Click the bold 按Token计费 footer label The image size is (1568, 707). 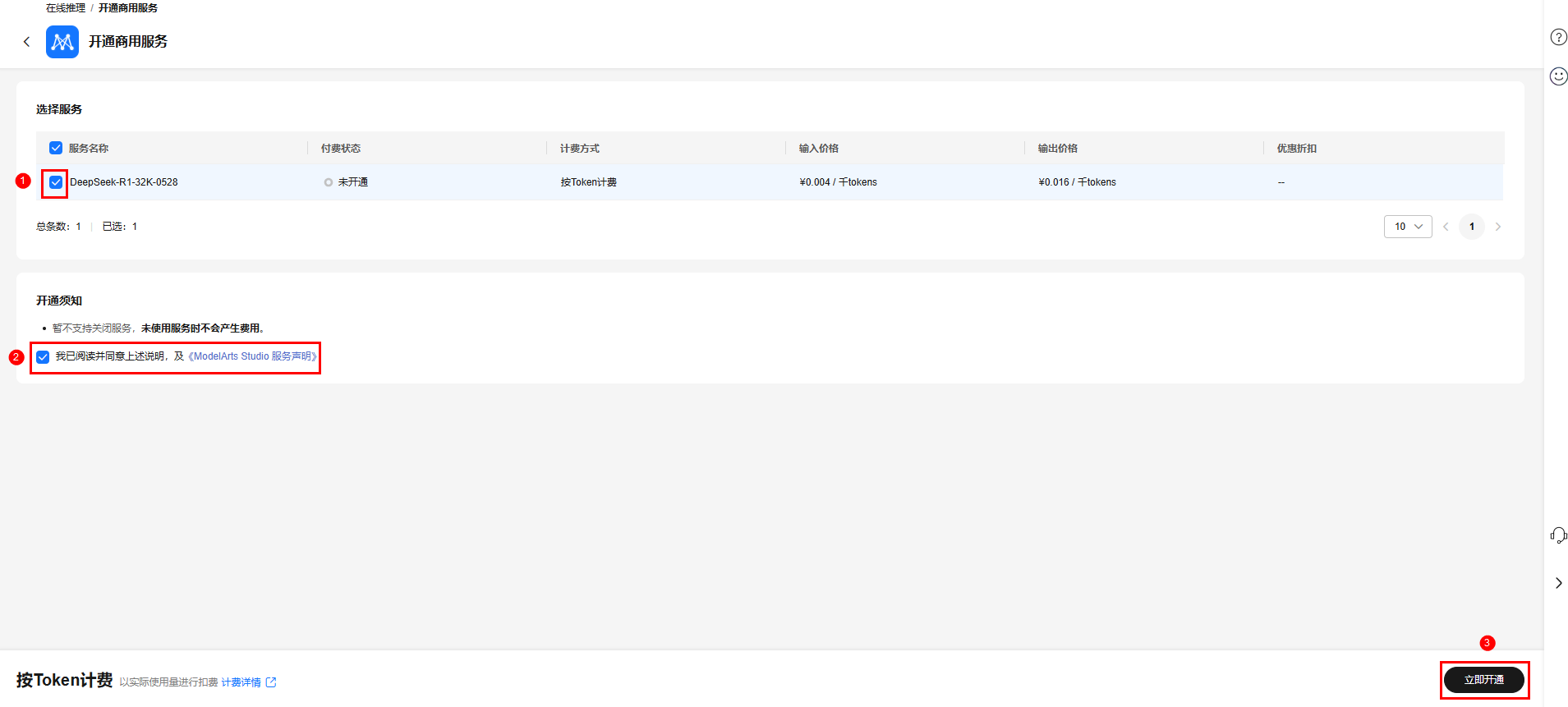pyautogui.click(x=65, y=680)
